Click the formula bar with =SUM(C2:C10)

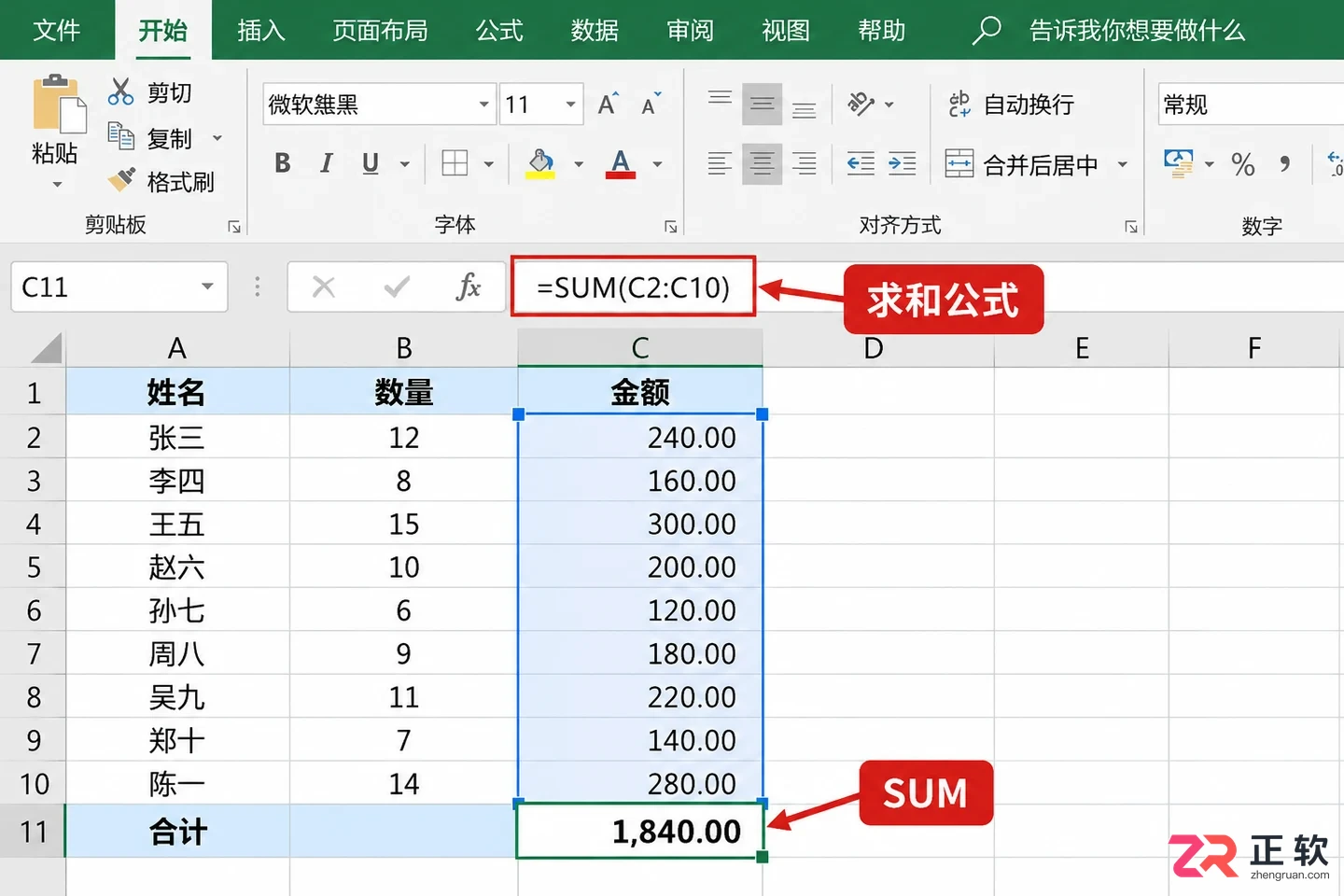point(633,287)
